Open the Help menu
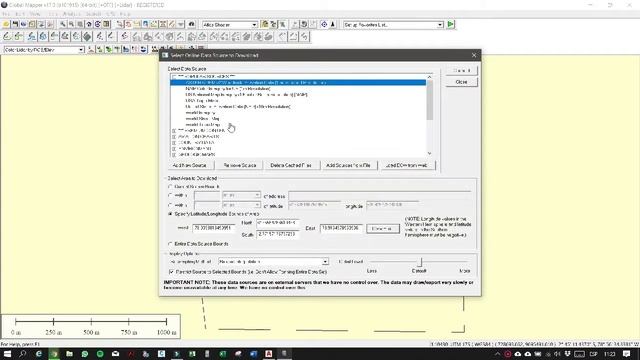This screenshot has height=360, width=640. tap(125, 14)
